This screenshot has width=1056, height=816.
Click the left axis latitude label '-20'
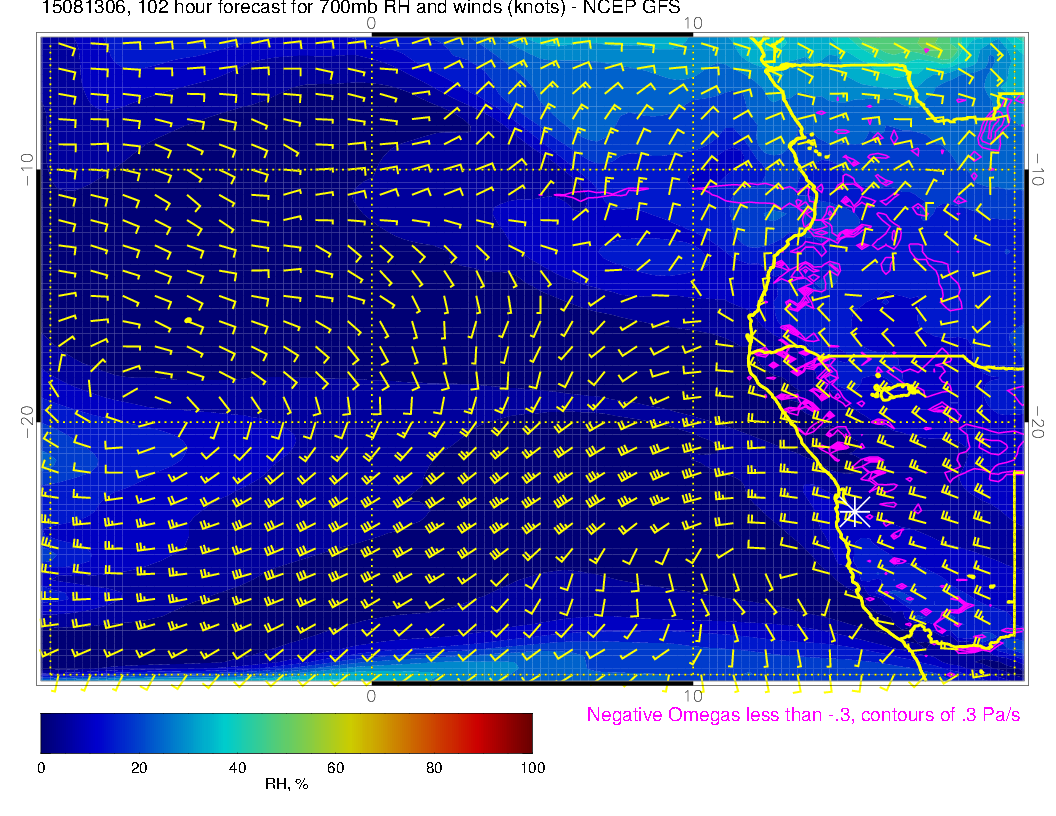[27, 422]
